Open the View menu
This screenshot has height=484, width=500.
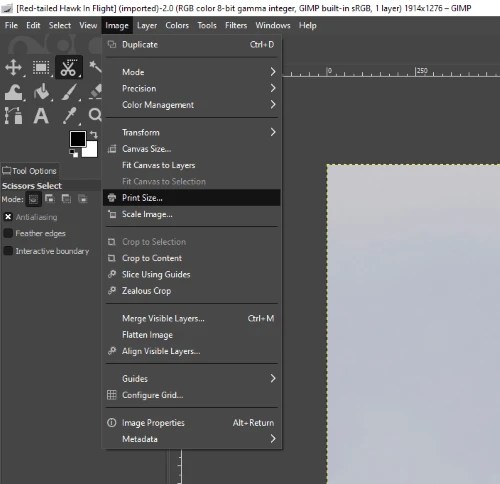(88, 25)
